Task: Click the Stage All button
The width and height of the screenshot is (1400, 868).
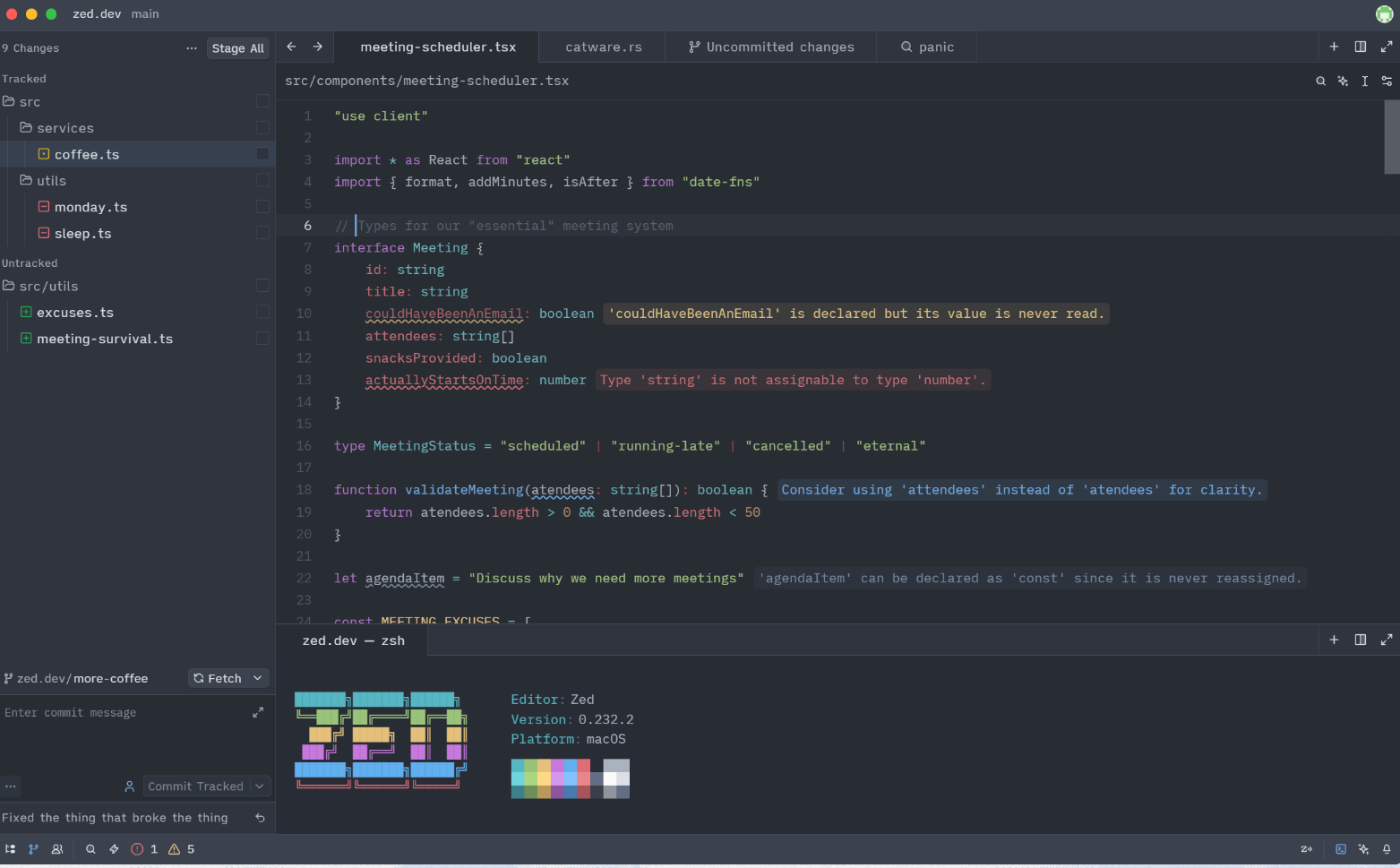Action: (237, 48)
